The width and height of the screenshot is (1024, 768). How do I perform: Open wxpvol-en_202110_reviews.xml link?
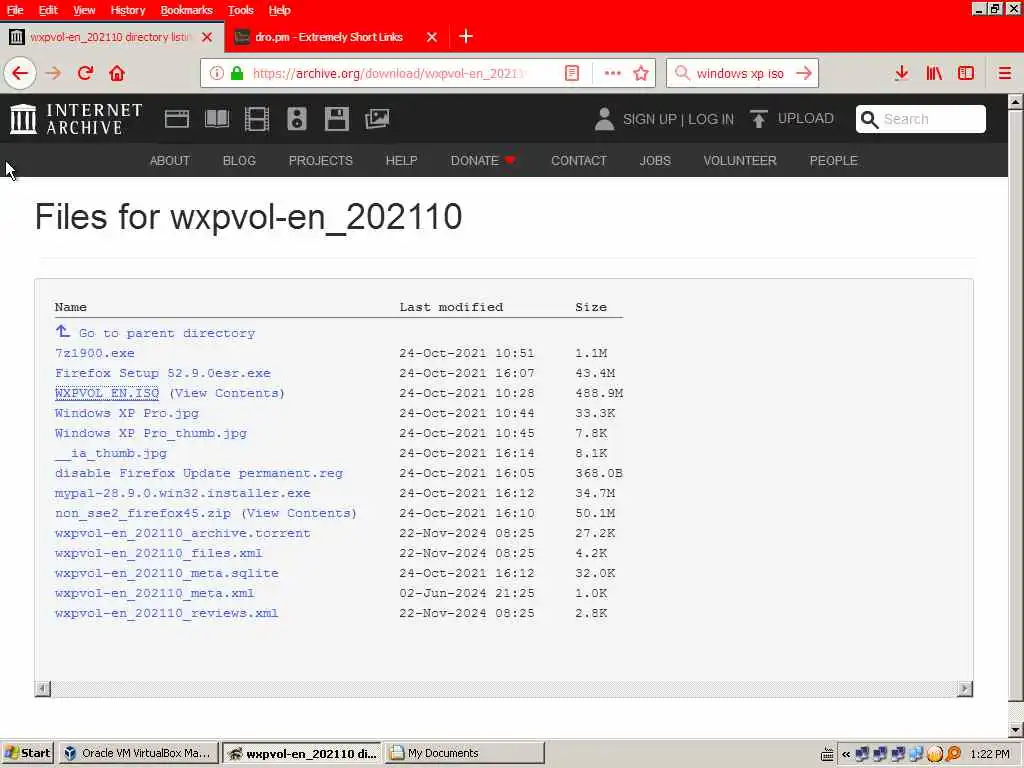pyautogui.click(x=167, y=613)
